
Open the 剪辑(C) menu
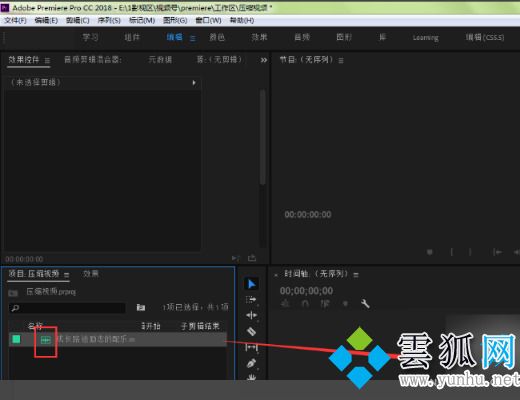[x=78, y=20]
